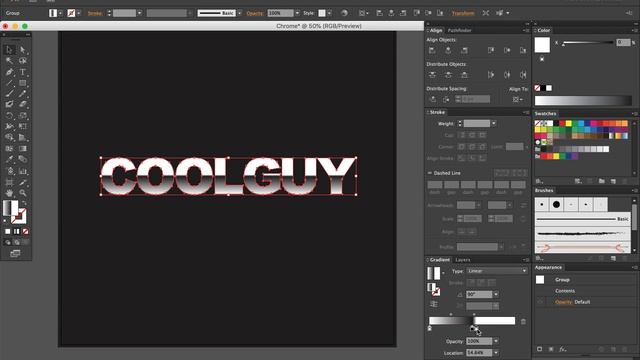This screenshot has width=640, height=360.
Task: Click Horizontal Align Center in Align panel
Action: tap(448, 50)
